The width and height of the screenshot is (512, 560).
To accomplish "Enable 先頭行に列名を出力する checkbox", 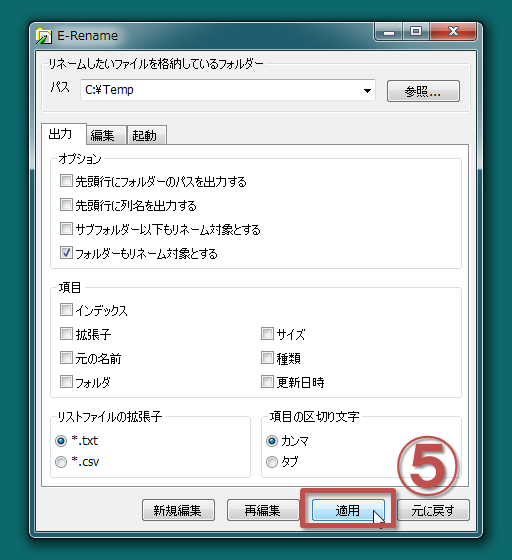I will point(66,205).
